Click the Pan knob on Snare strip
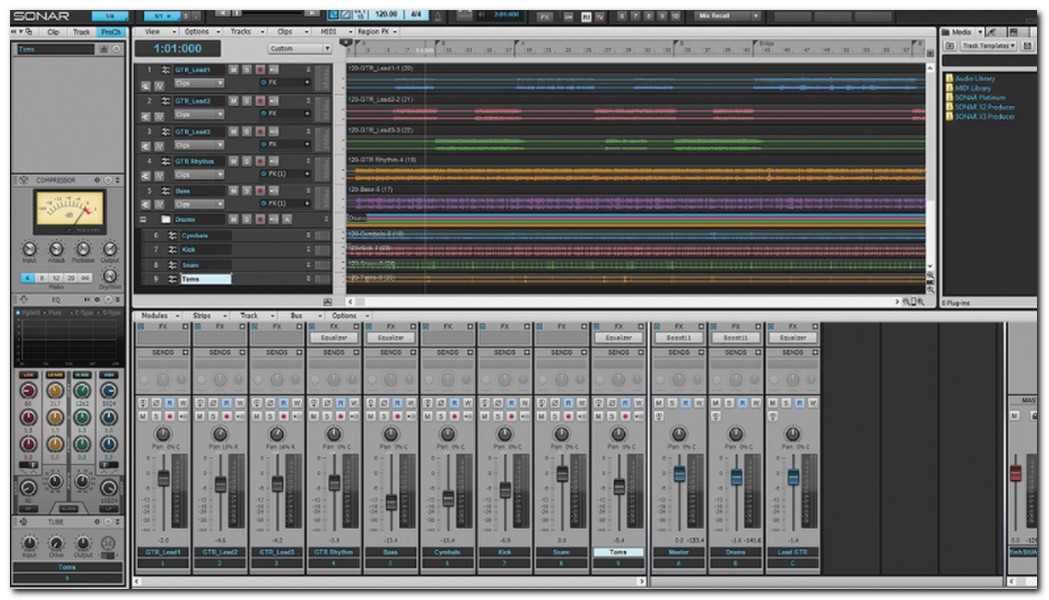1049x600 pixels. (x=562, y=433)
